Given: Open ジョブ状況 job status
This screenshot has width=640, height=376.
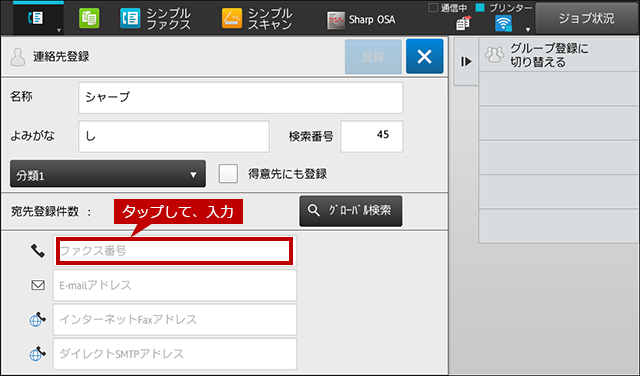Looking at the screenshot, I should click(x=587, y=19).
